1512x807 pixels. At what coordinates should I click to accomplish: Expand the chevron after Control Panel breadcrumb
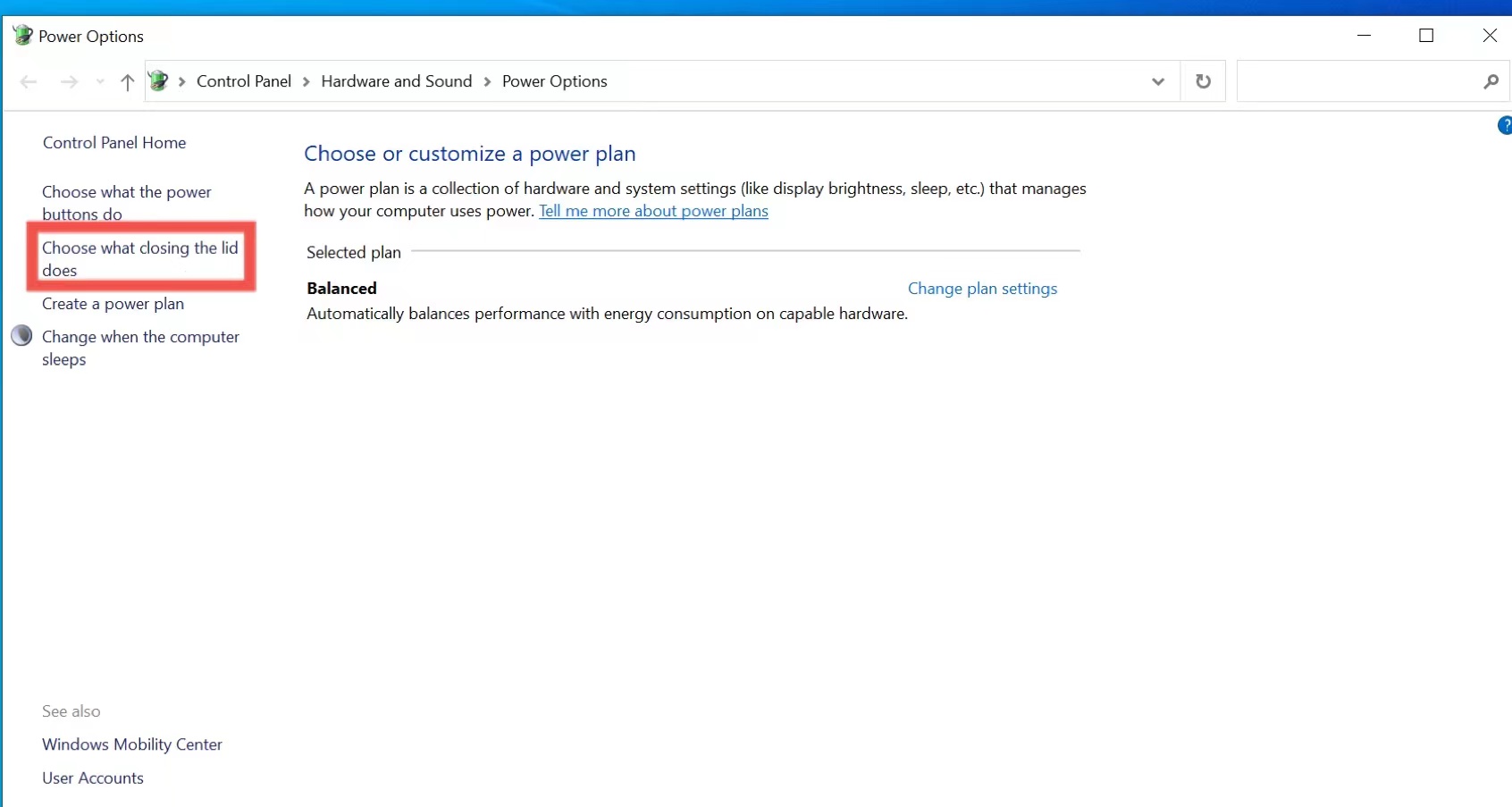coord(306,81)
